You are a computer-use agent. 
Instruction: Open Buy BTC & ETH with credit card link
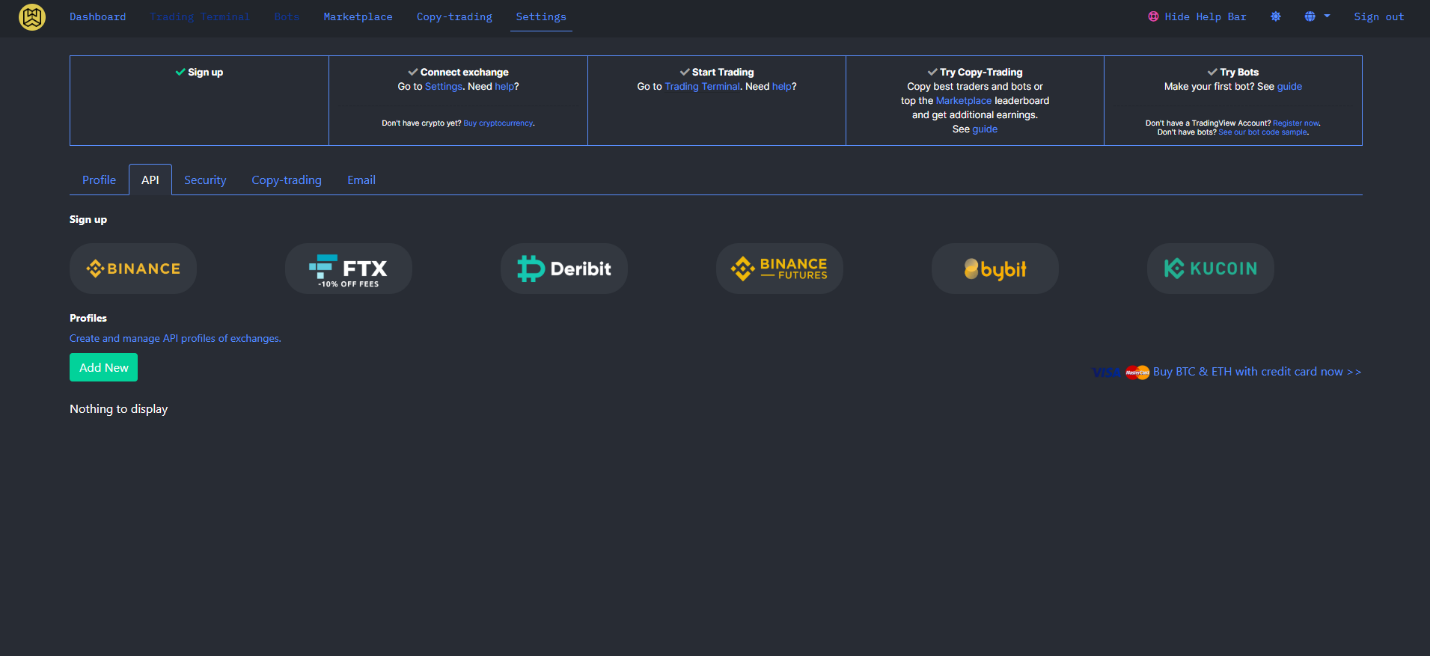click(1257, 372)
